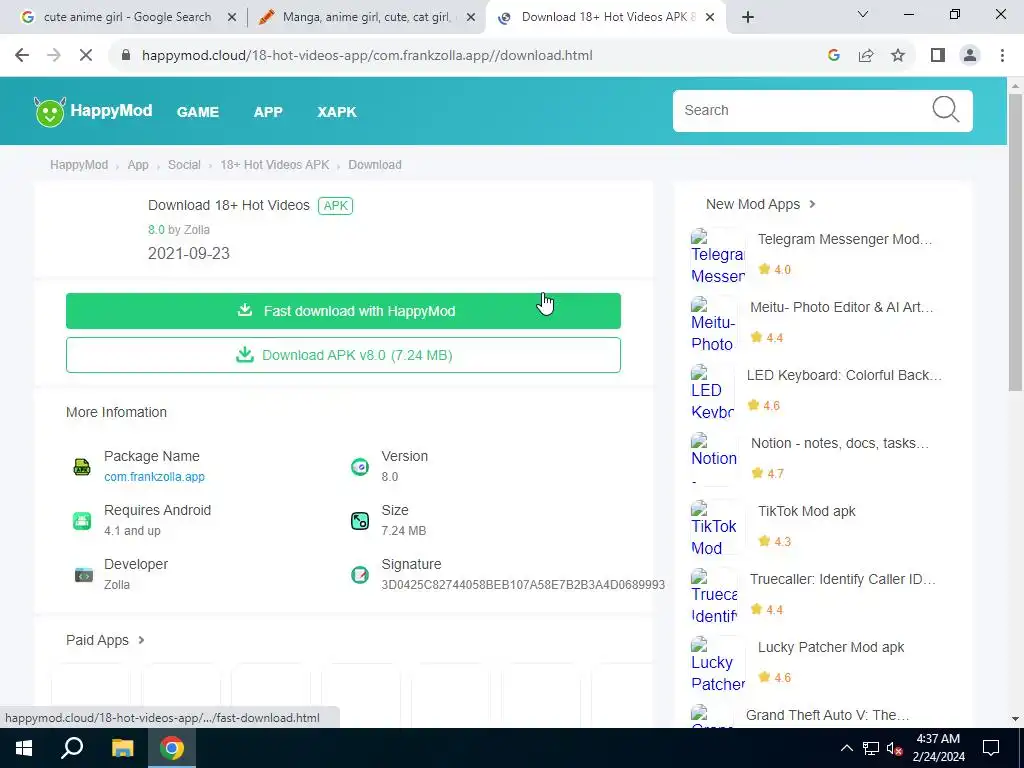Click muted volume icon in system tray
The height and width of the screenshot is (768, 1024).
point(895,748)
